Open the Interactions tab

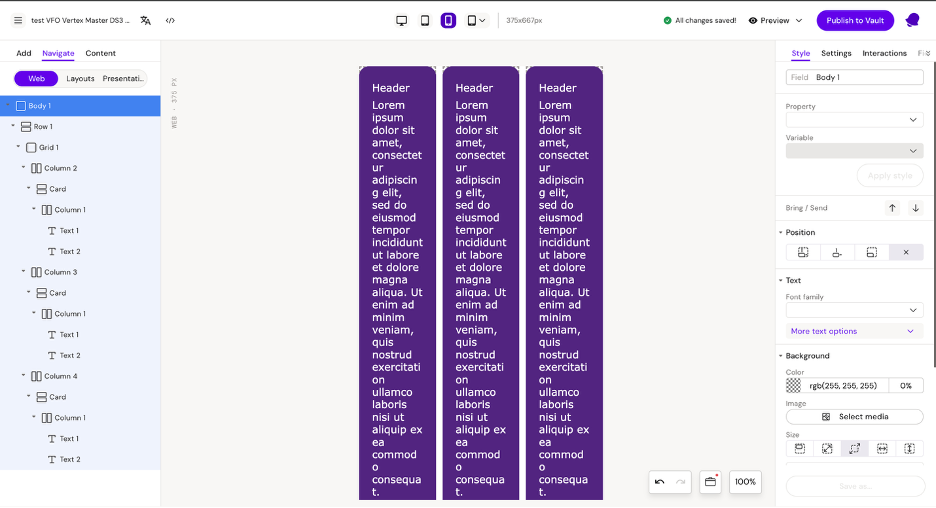884,53
